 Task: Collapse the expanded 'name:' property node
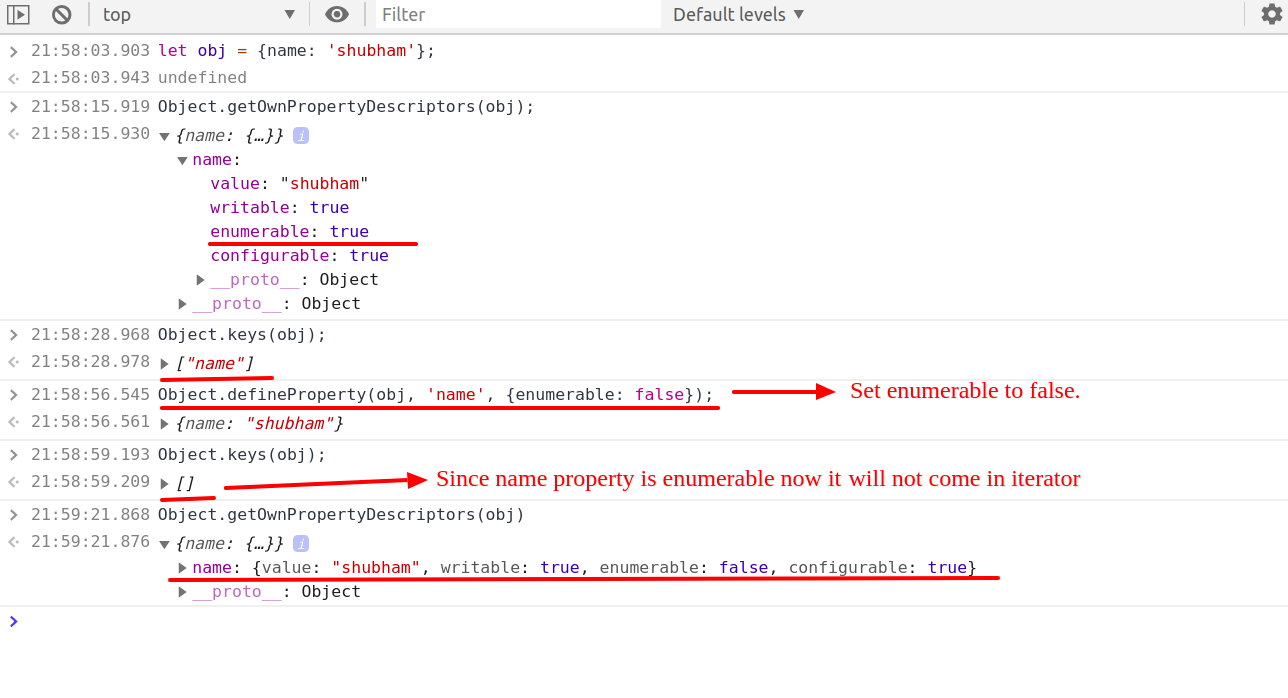click(x=182, y=160)
